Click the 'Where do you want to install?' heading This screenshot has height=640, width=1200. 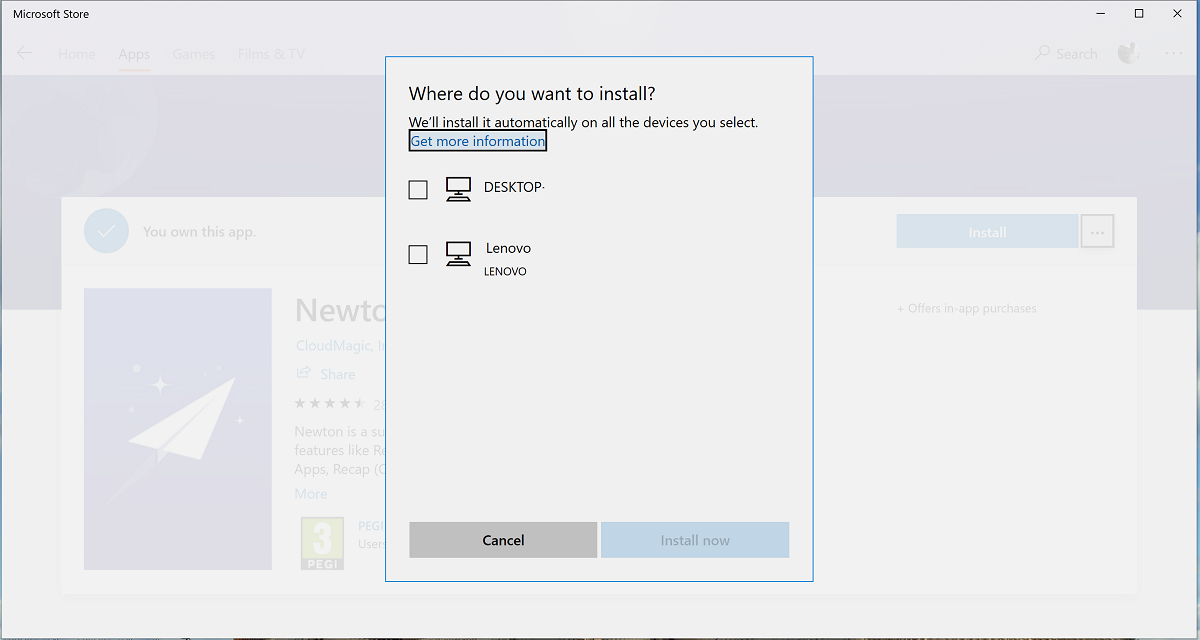[x=532, y=94]
